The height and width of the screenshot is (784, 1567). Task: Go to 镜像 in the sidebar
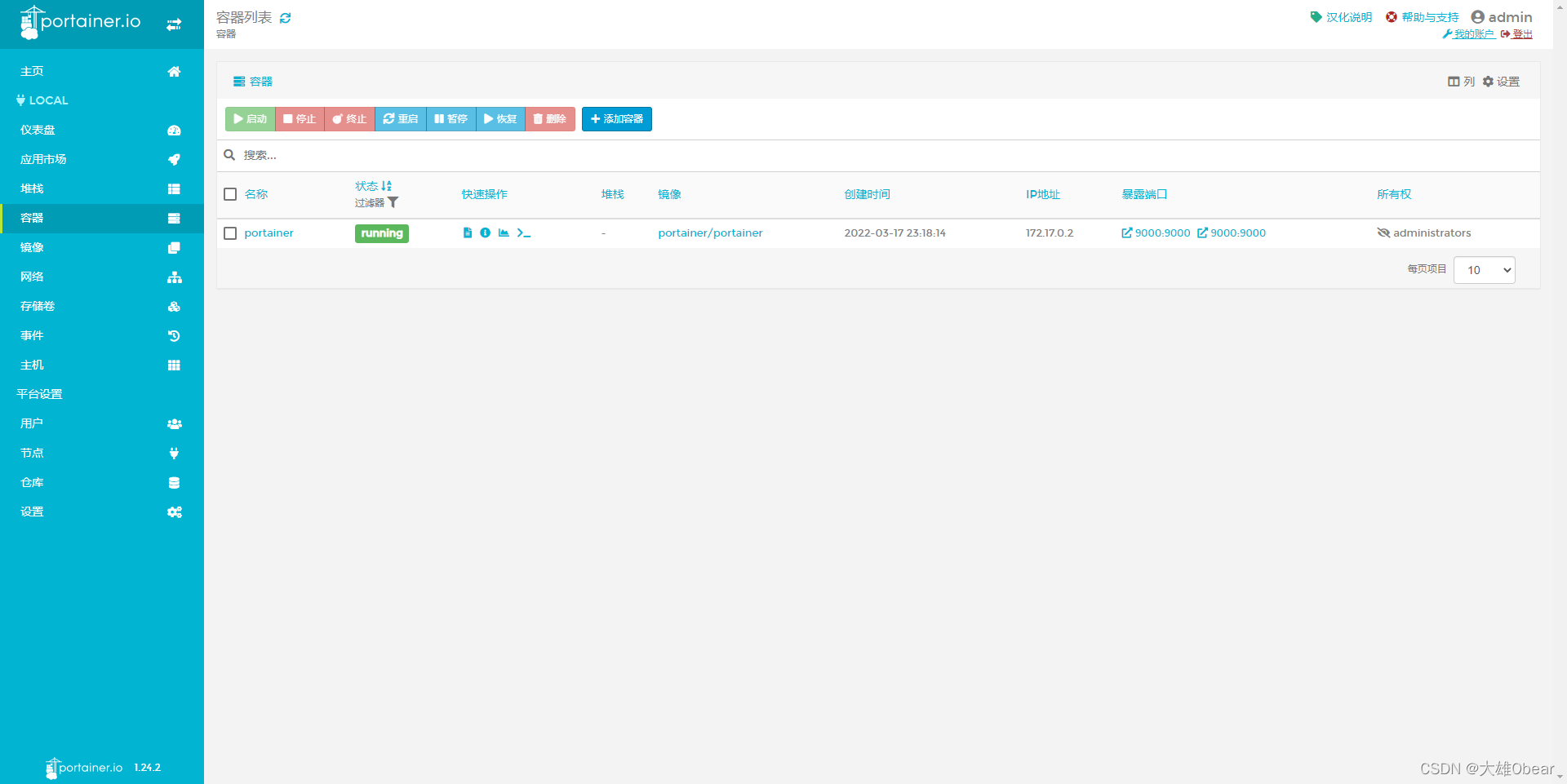pos(33,247)
